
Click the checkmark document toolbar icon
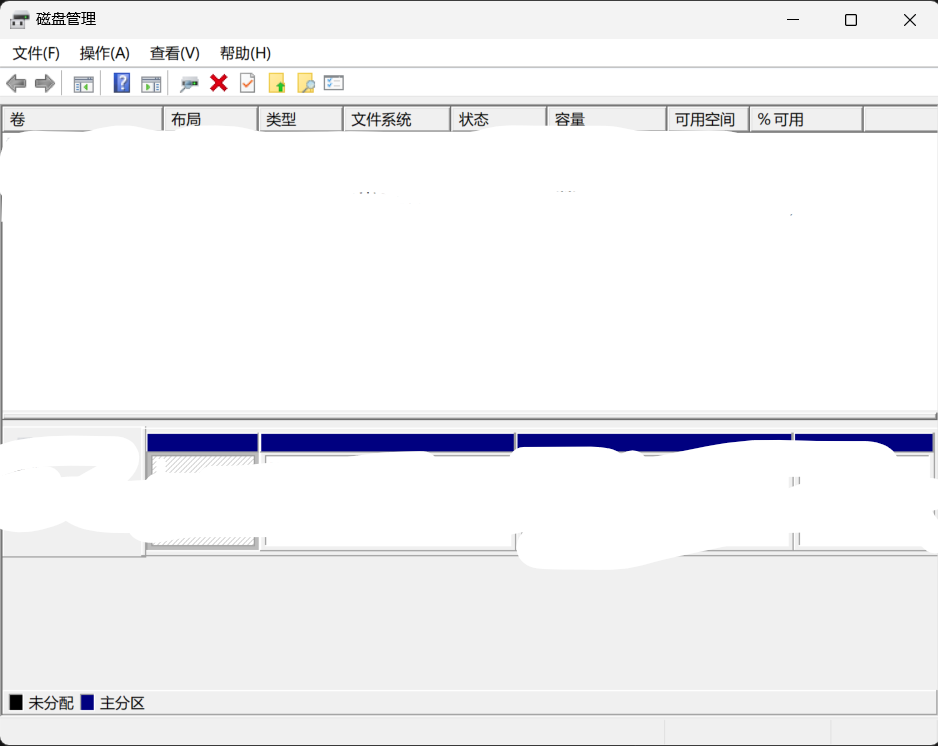click(x=246, y=83)
